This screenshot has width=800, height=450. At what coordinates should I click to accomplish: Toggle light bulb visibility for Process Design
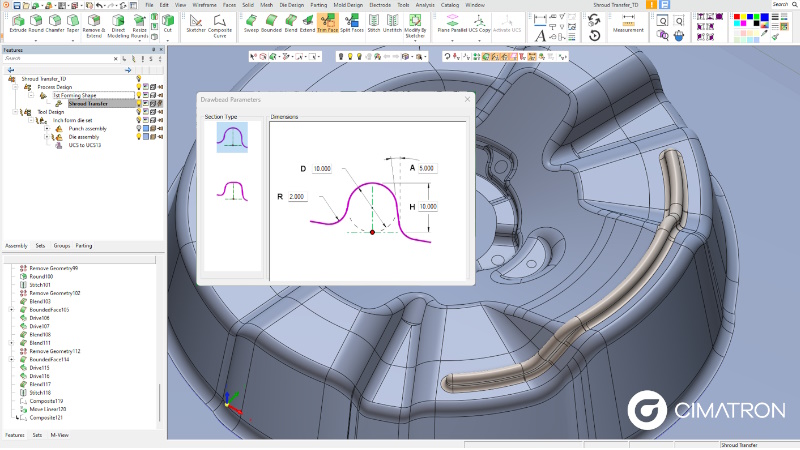138,87
